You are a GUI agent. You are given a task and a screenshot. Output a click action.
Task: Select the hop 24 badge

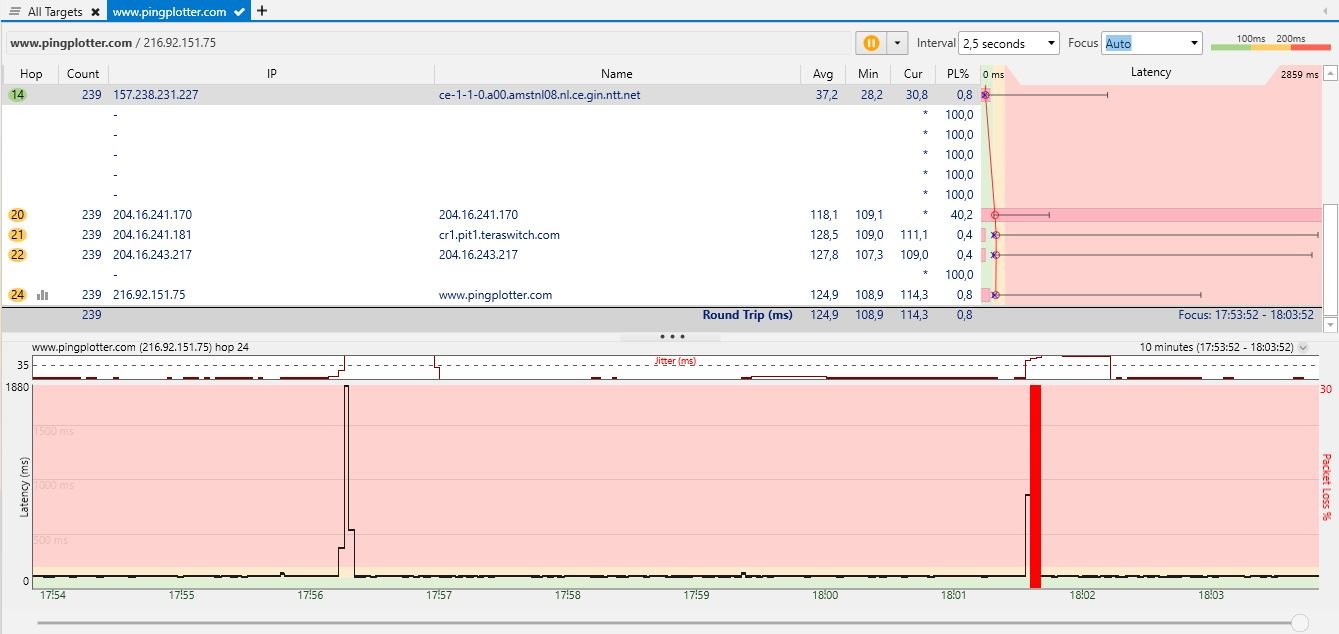coord(18,295)
